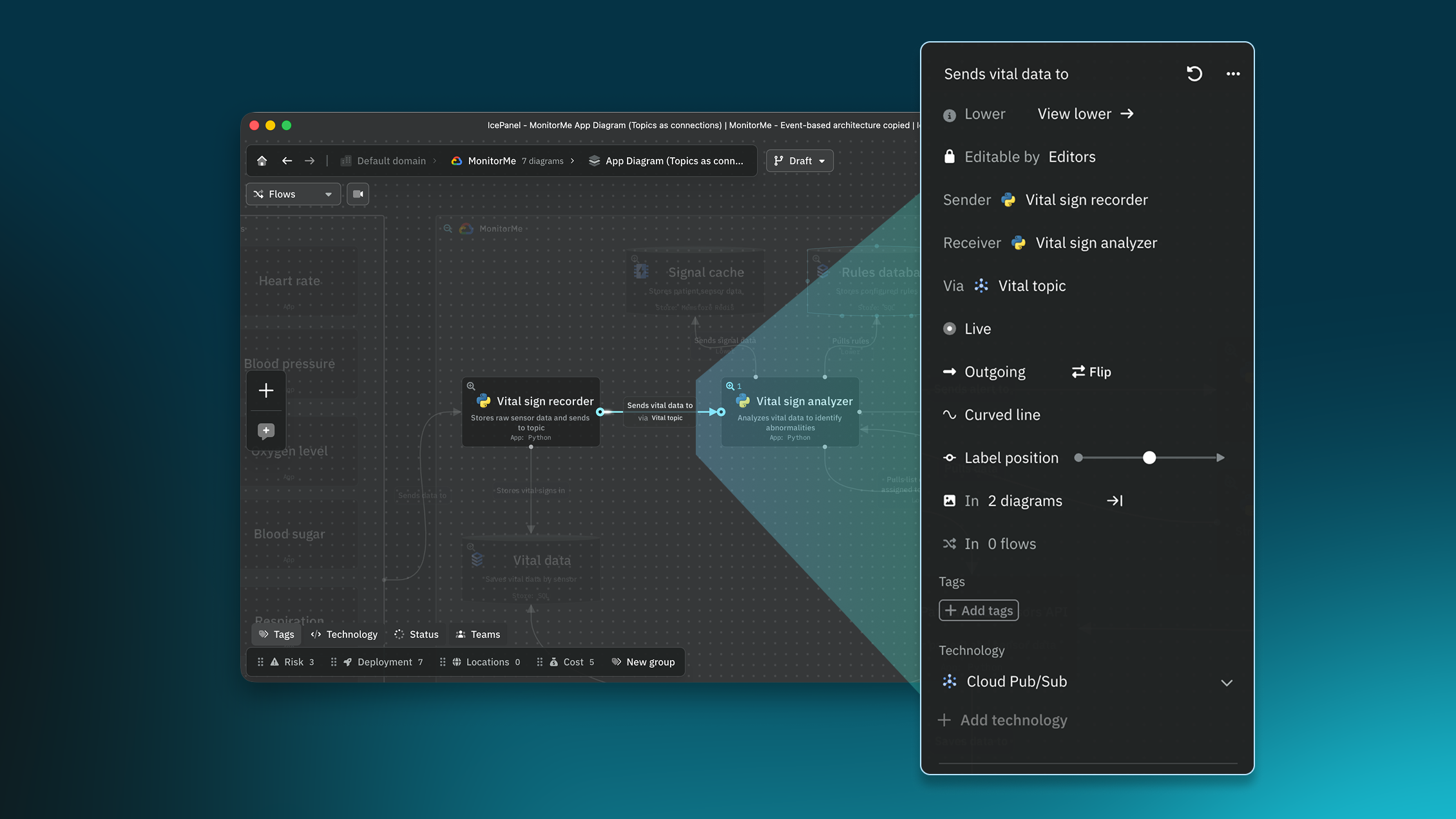Click the plus add-object button on canvas

pos(266,390)
